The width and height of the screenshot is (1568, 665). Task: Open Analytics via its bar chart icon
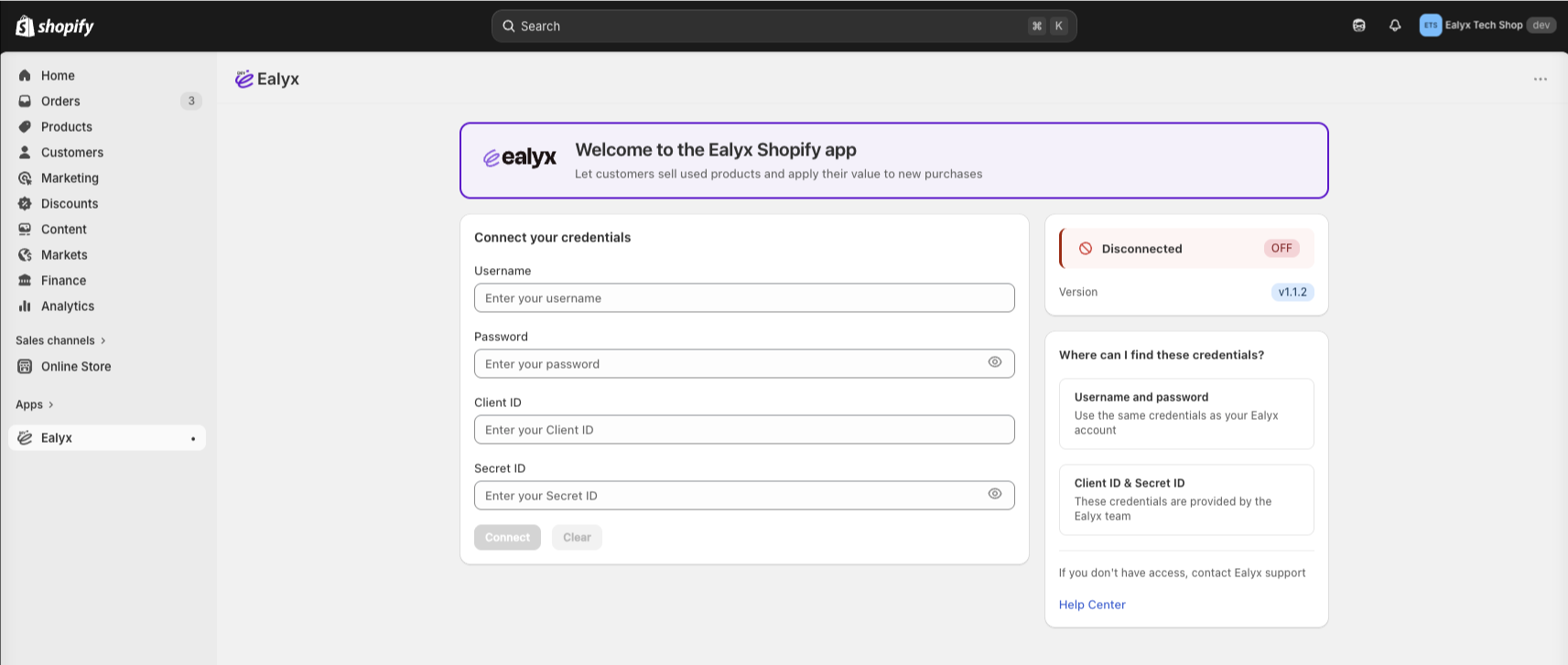pos(25,306)
